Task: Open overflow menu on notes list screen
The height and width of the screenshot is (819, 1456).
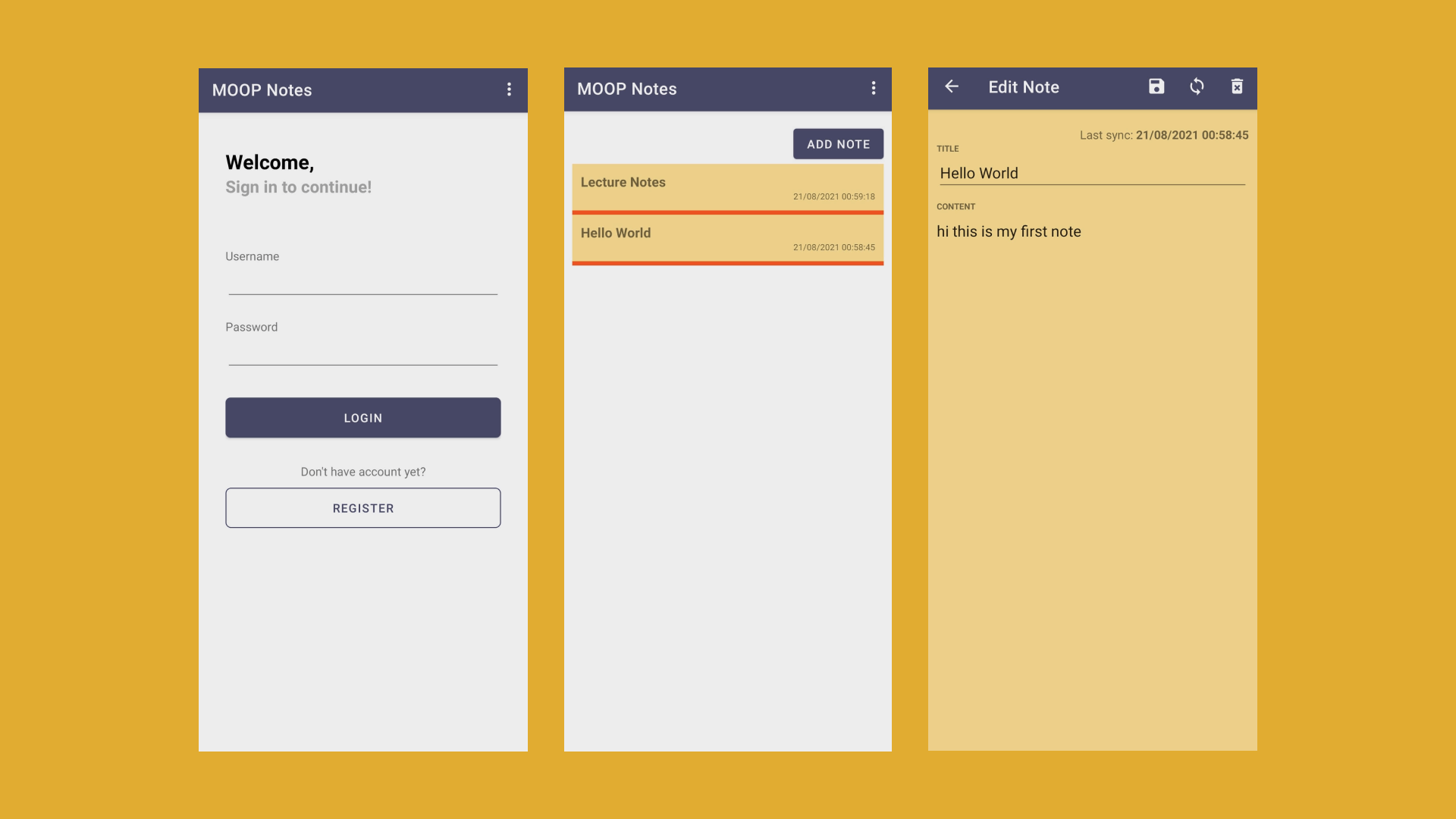Action: click(874, 88)
